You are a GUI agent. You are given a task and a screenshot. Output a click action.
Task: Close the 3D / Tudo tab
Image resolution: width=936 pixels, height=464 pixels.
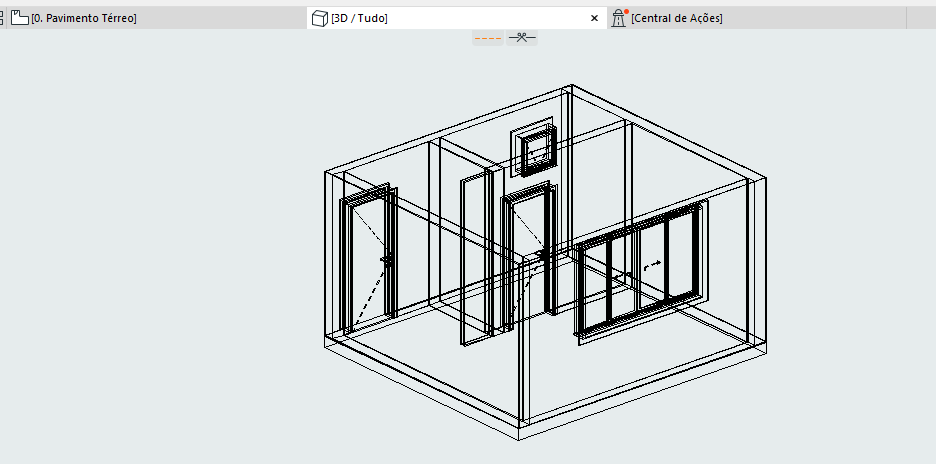pos(594,19)
